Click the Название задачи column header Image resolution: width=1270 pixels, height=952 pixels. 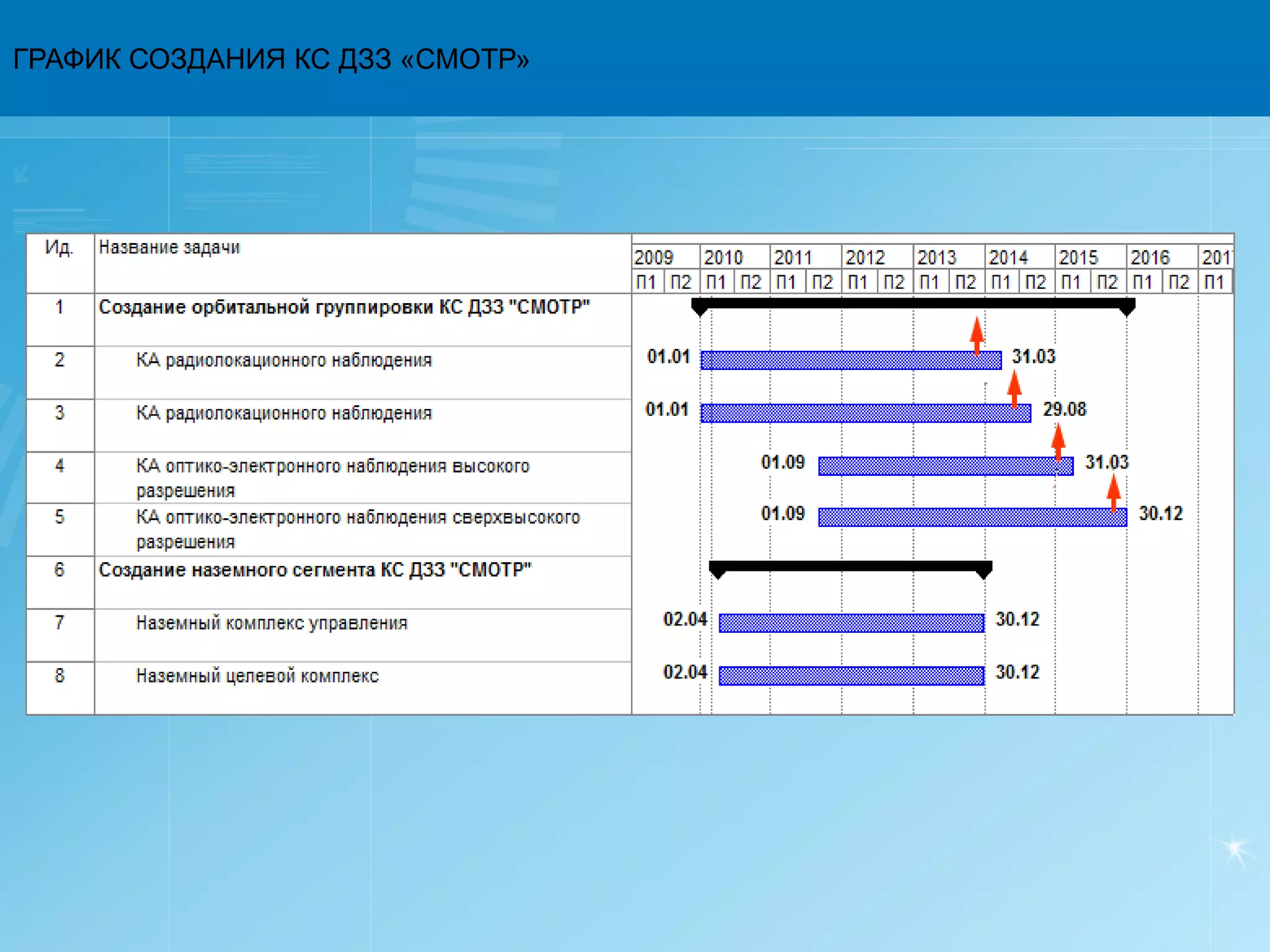coord(169,248)
